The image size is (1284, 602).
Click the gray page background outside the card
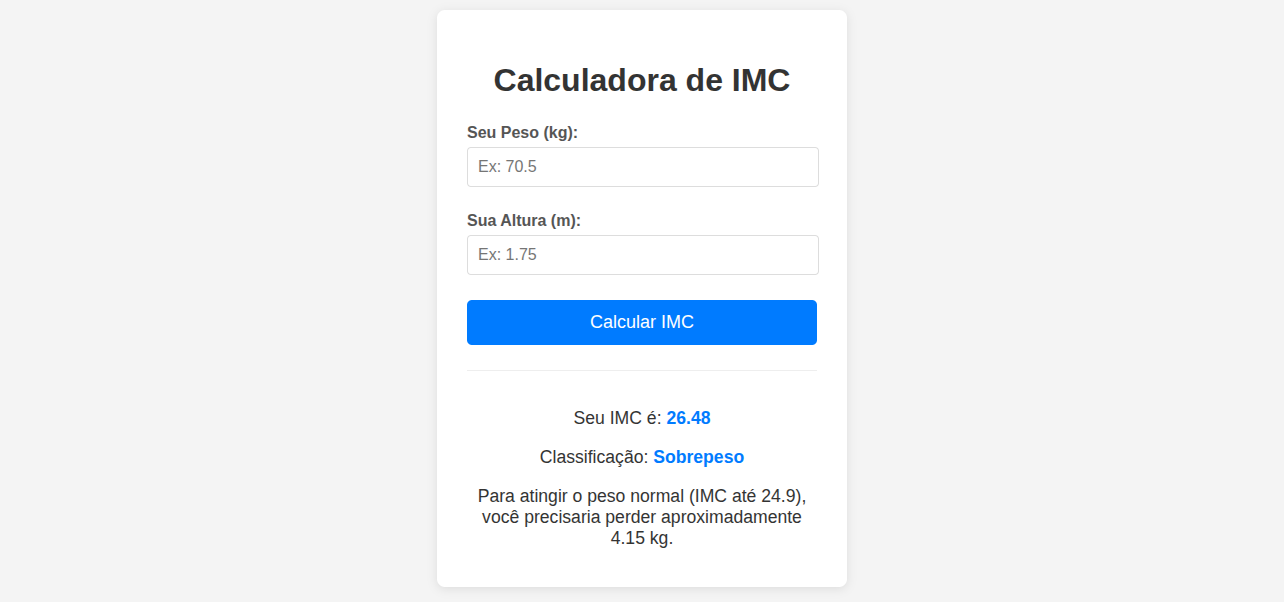pos(150,300)
